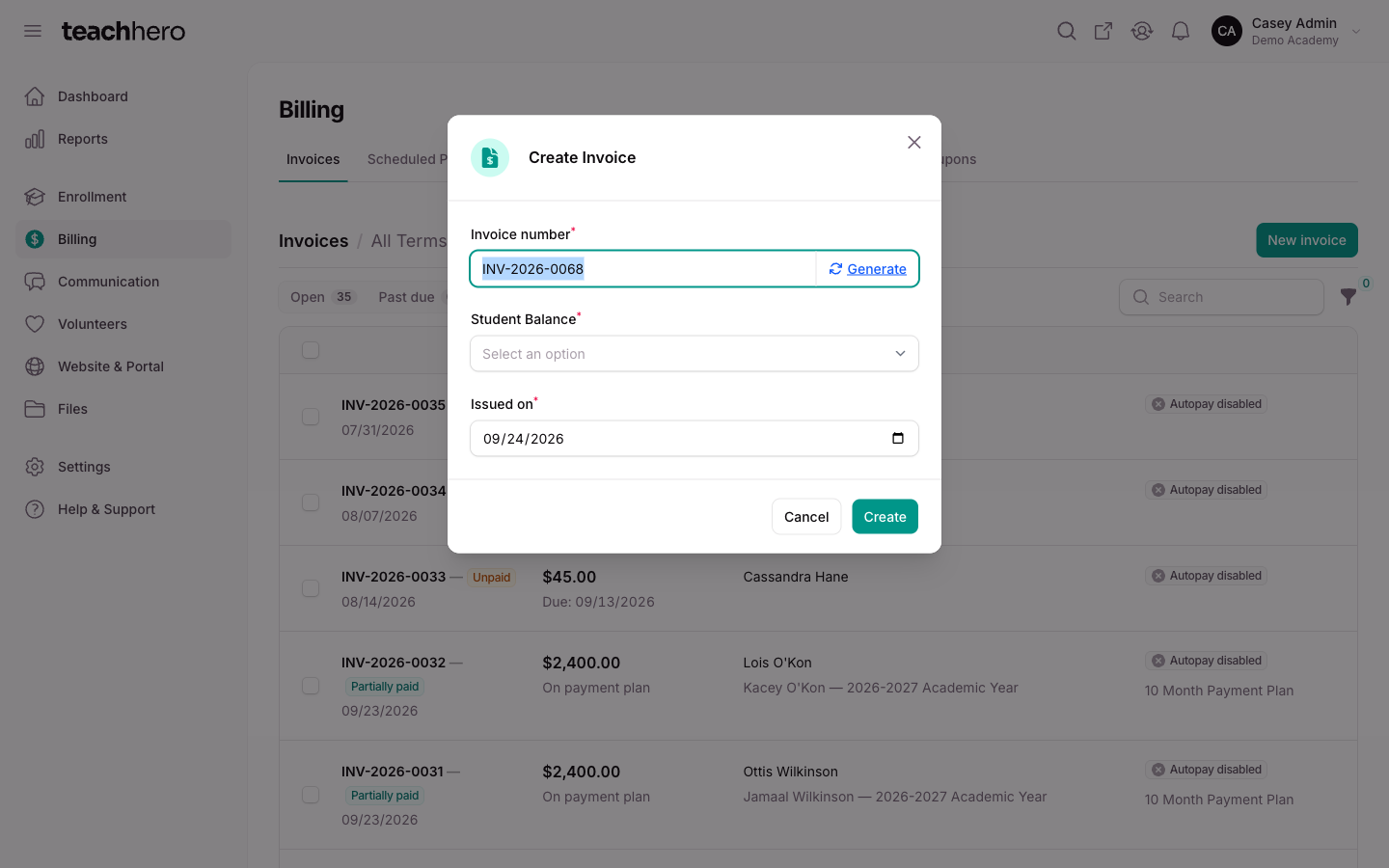Click the Cancel button

pos(806,517)
